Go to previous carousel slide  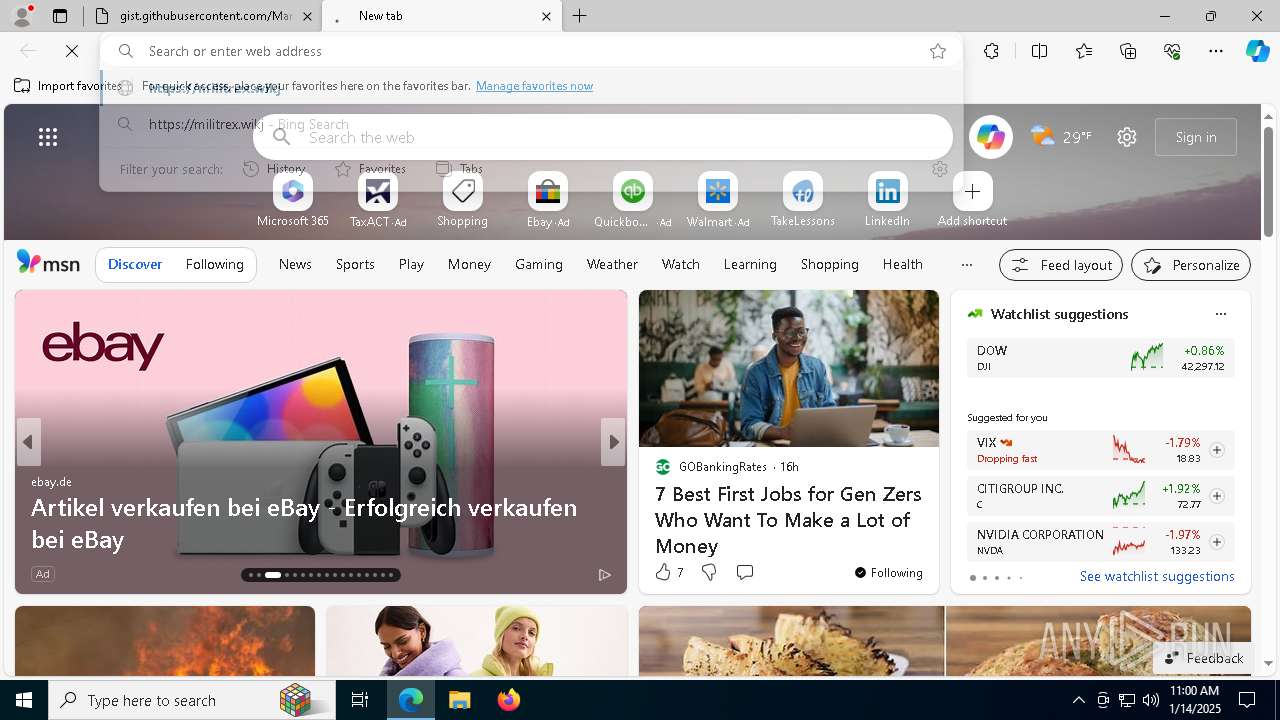click(28, 442)
